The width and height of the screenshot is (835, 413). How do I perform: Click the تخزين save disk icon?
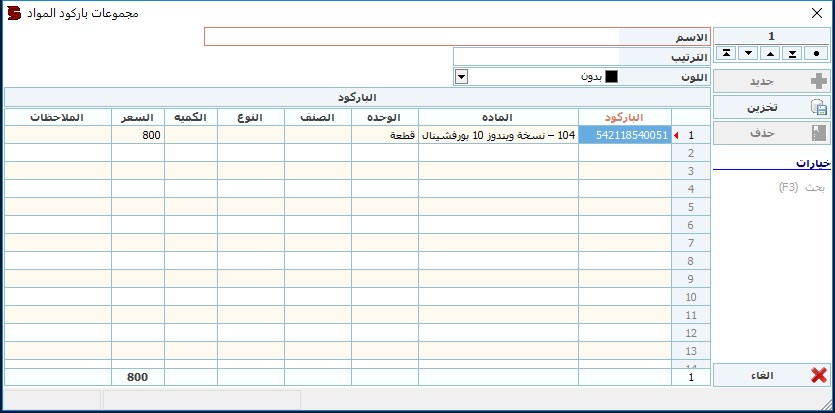coord(818,108)
